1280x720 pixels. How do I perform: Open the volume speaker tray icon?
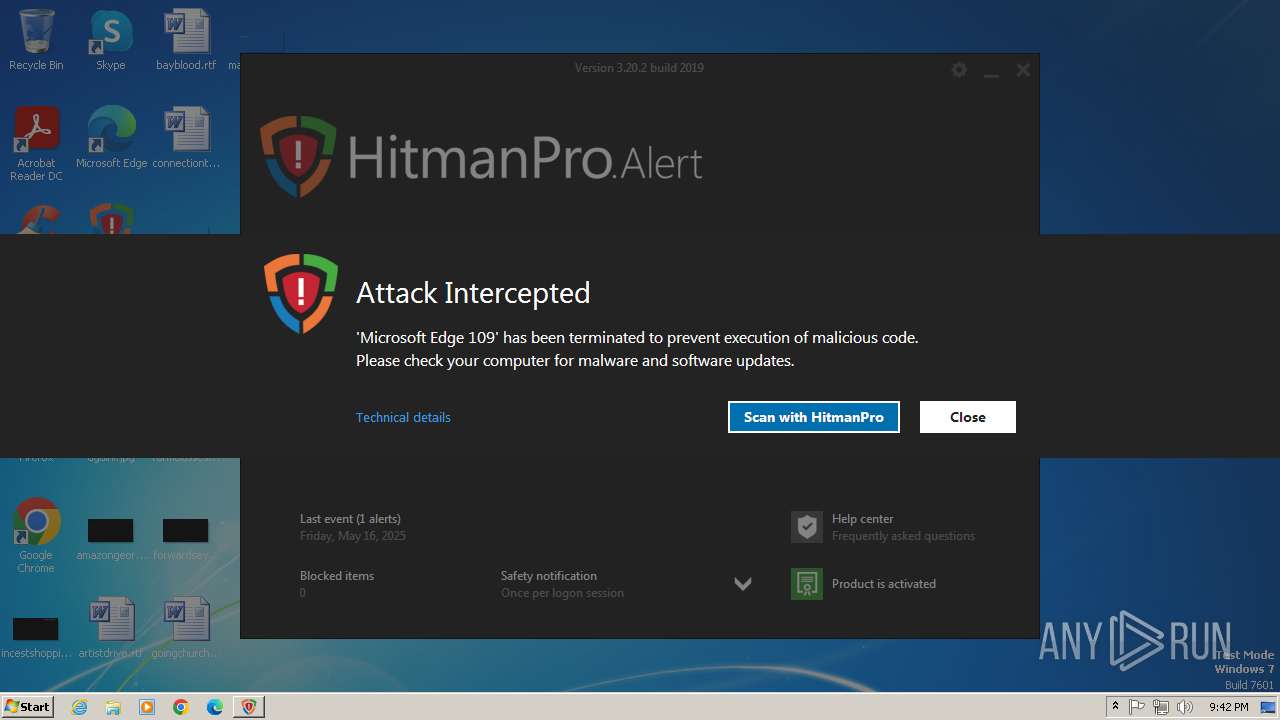click(1185, 707)
